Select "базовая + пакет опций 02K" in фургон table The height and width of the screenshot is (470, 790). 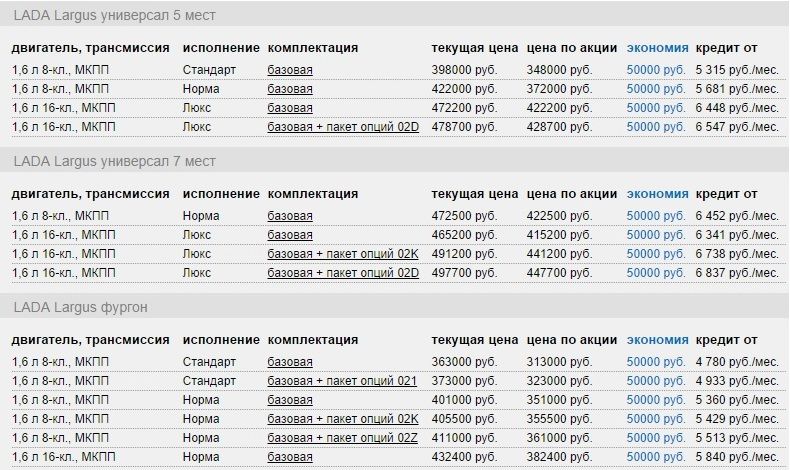tap(343, 419)
